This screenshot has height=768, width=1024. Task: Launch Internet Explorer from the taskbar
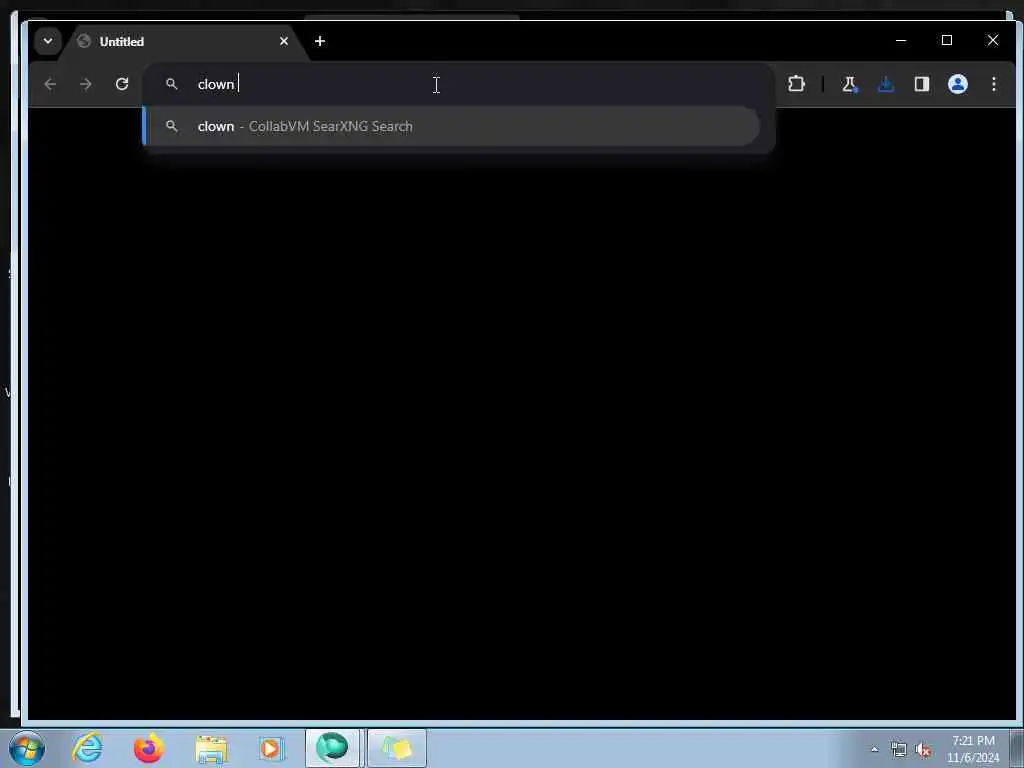pyautogui.click(x=88, y=748)
